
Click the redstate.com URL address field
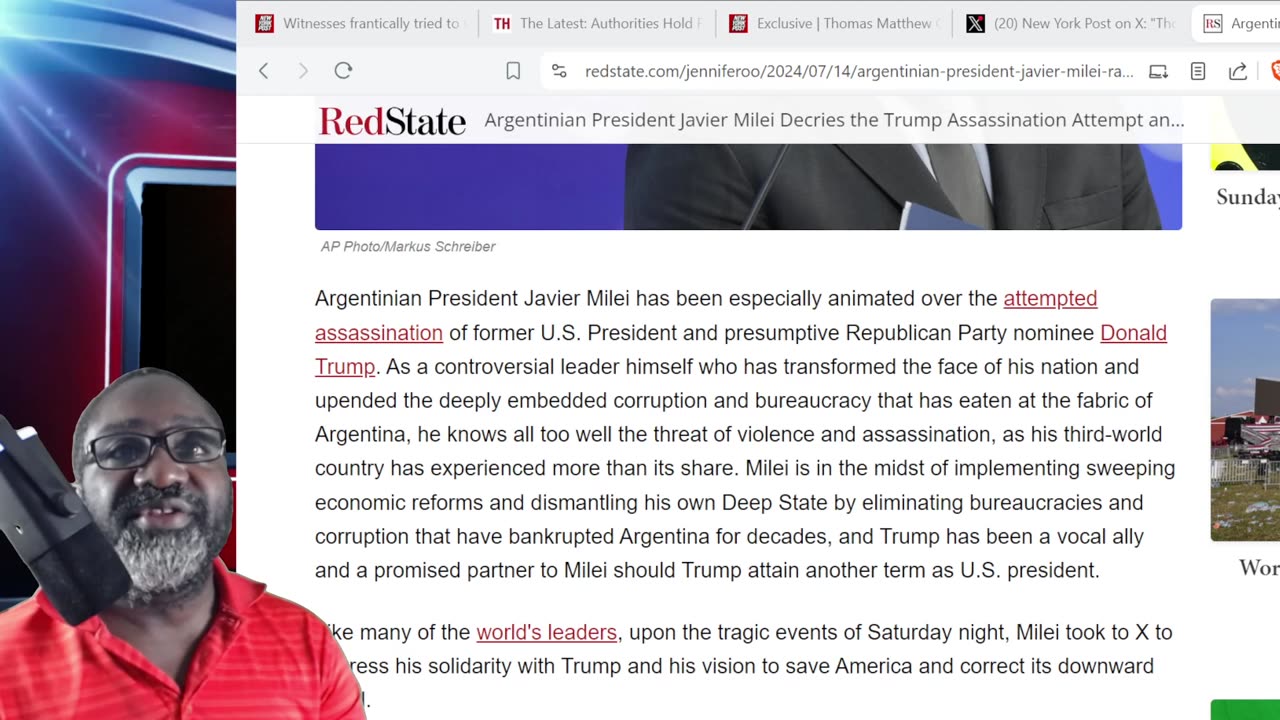[859, 71]
